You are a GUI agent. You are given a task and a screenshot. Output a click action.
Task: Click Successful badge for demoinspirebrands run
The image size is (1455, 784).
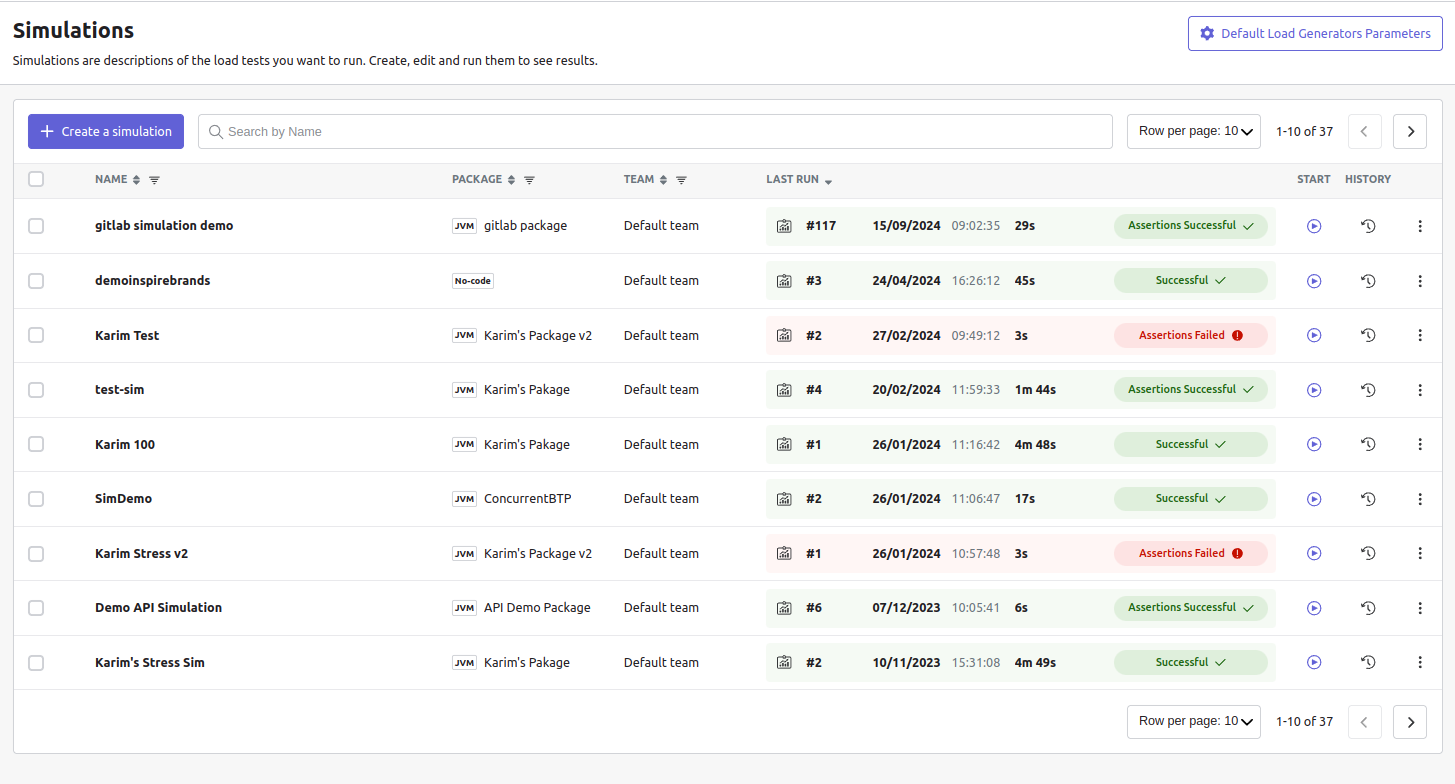point(1191,281)
